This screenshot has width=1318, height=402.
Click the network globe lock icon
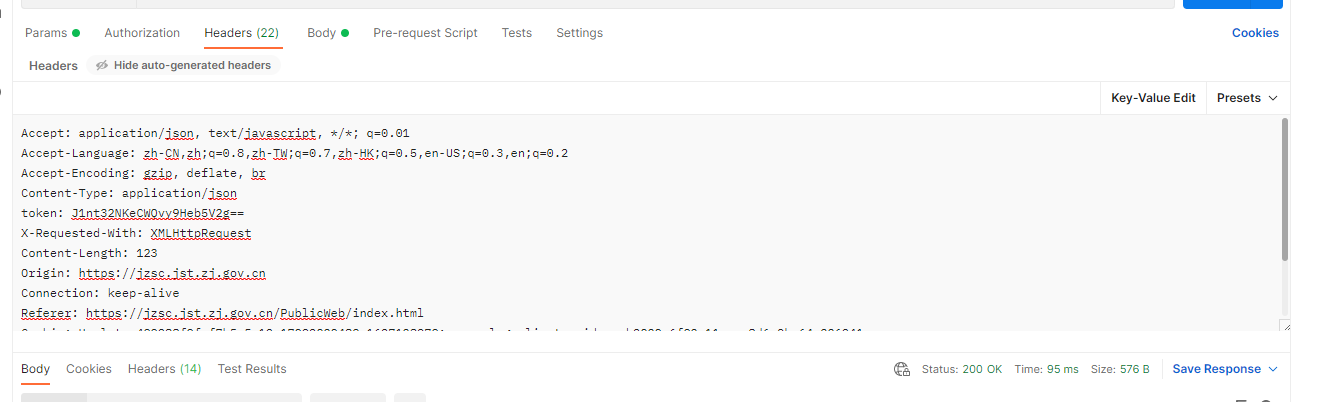tap(901, 369)
